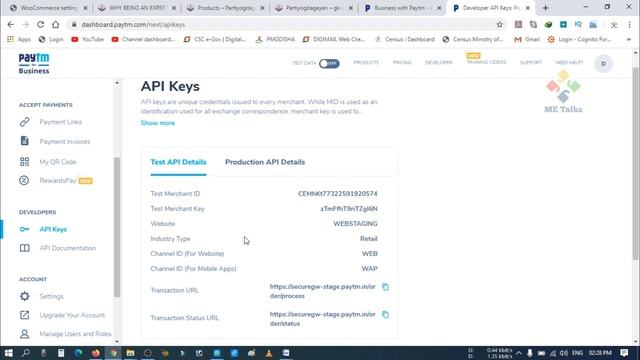Click the ENG language indicator in taskbar

[577, 353]
